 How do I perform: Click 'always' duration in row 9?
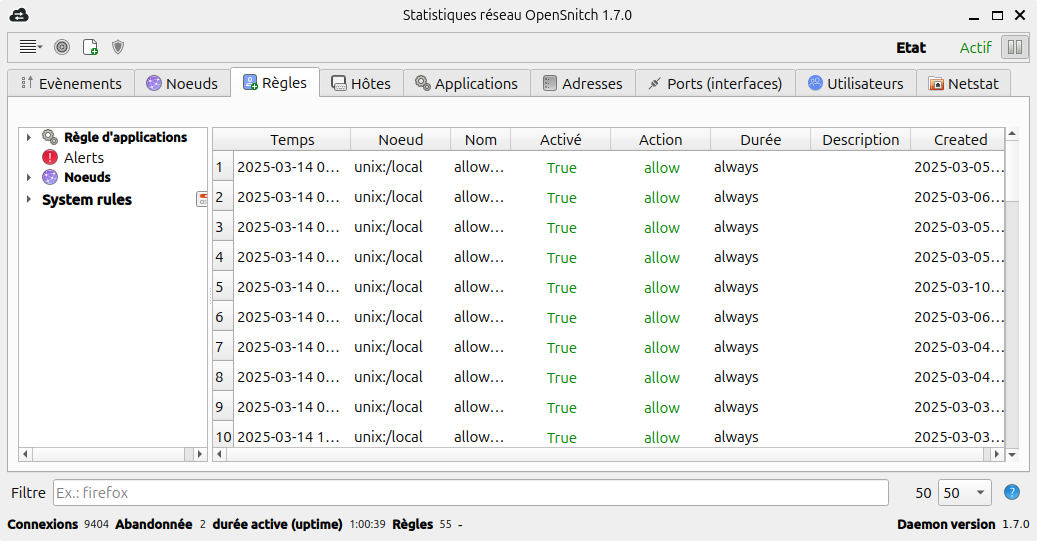[736, 407]
